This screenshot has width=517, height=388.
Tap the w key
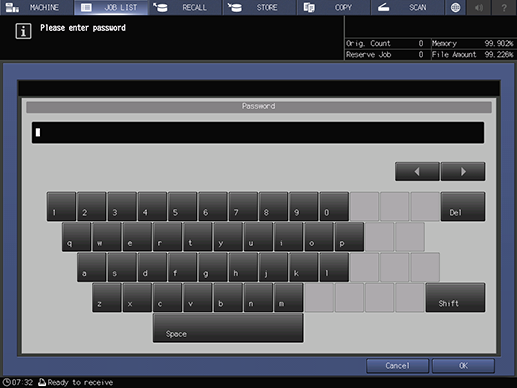pos(107,237)
